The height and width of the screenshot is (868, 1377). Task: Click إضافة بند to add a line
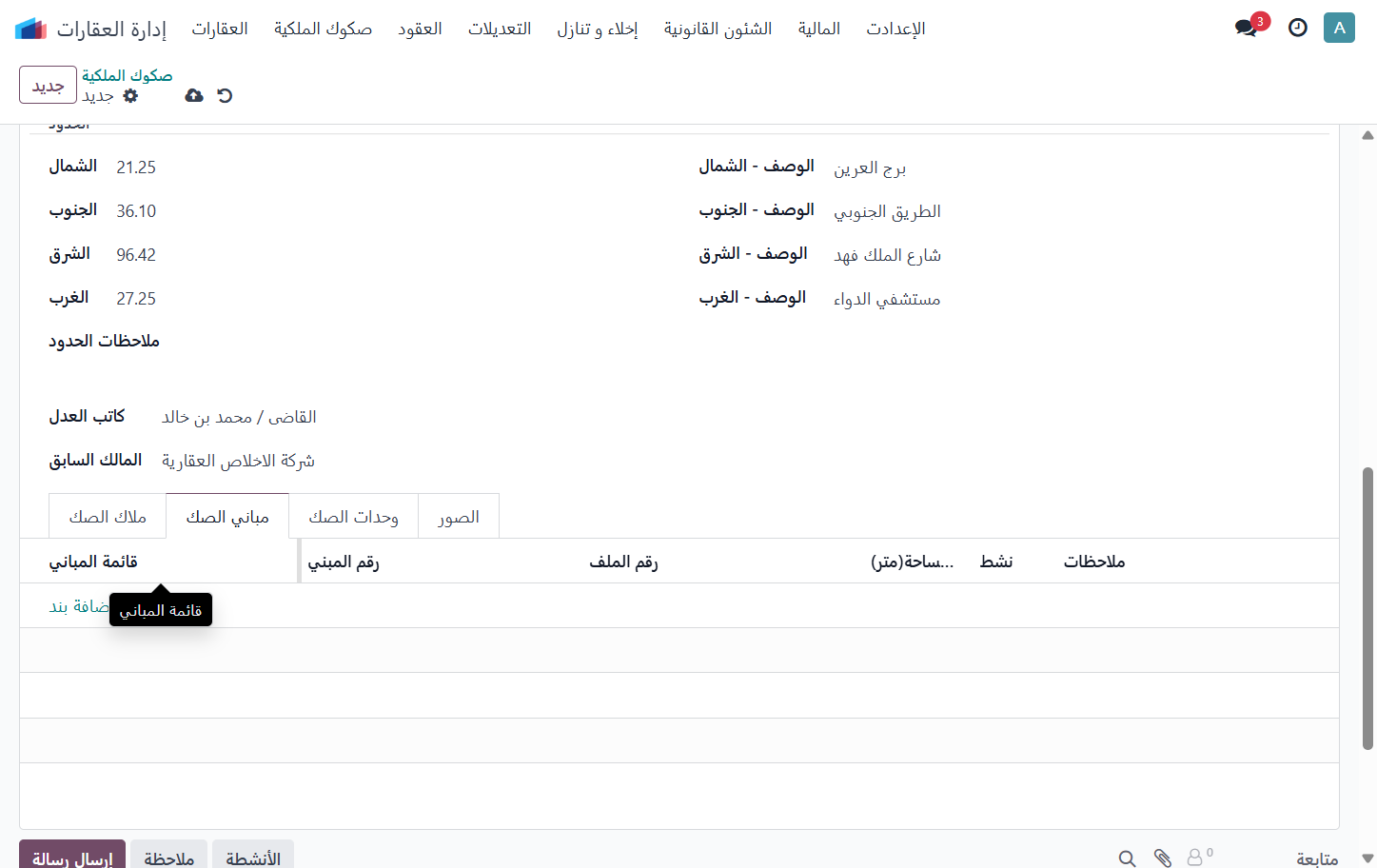pos(79,606)
